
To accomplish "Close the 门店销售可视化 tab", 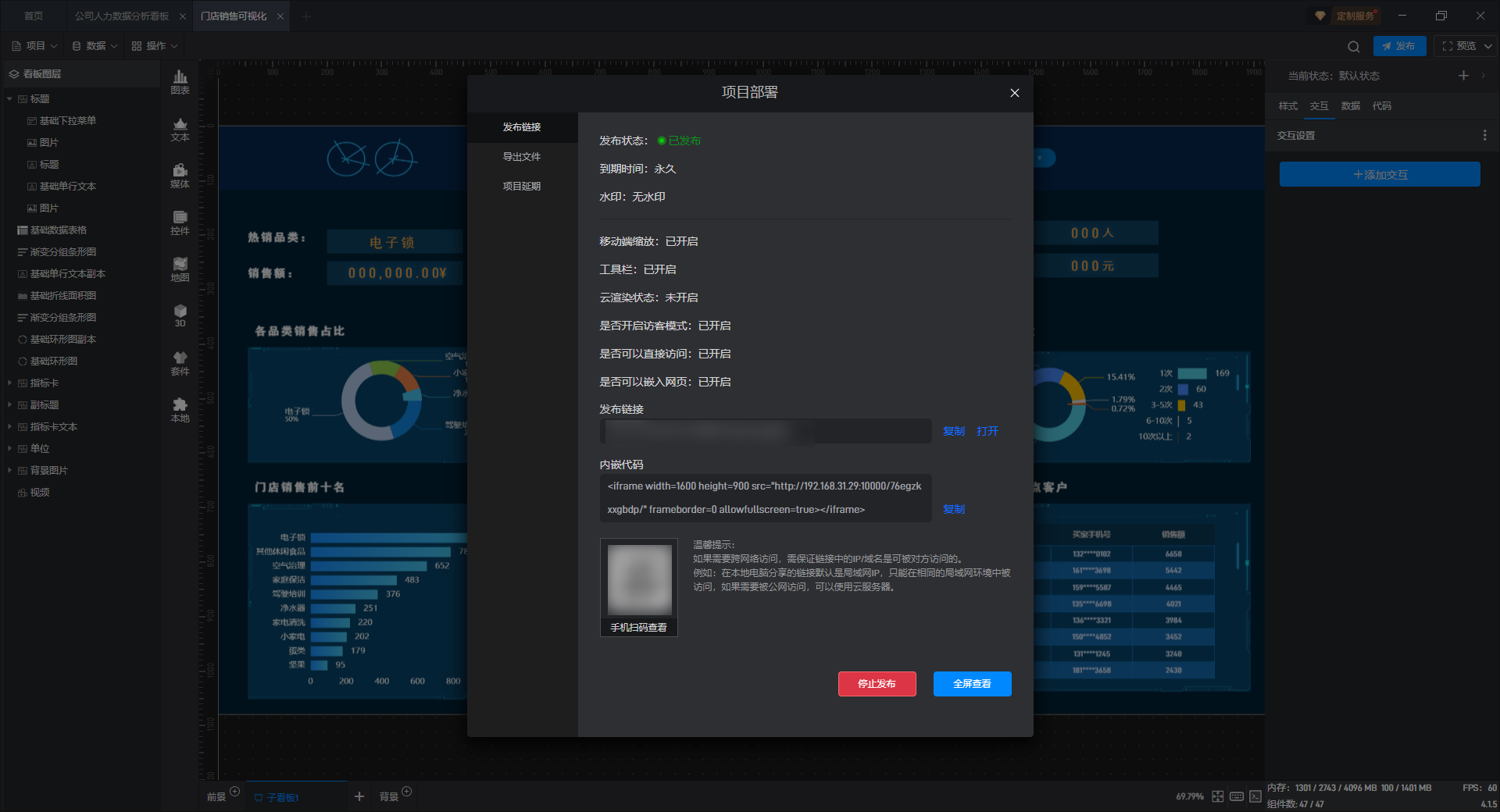I will pyautogui.click(x=280, y=16).
